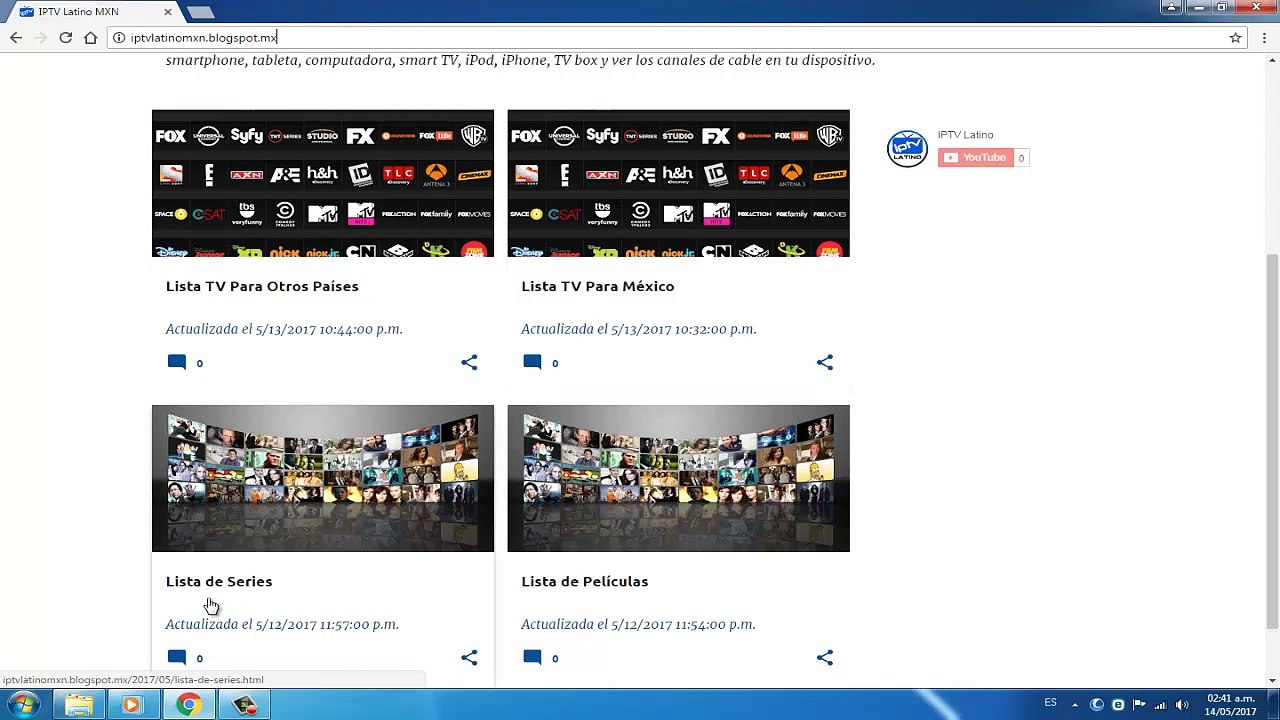Open the Action Center flag icon
The height and width of the screenshot is (720, 1280).
tap(1139, 704)
